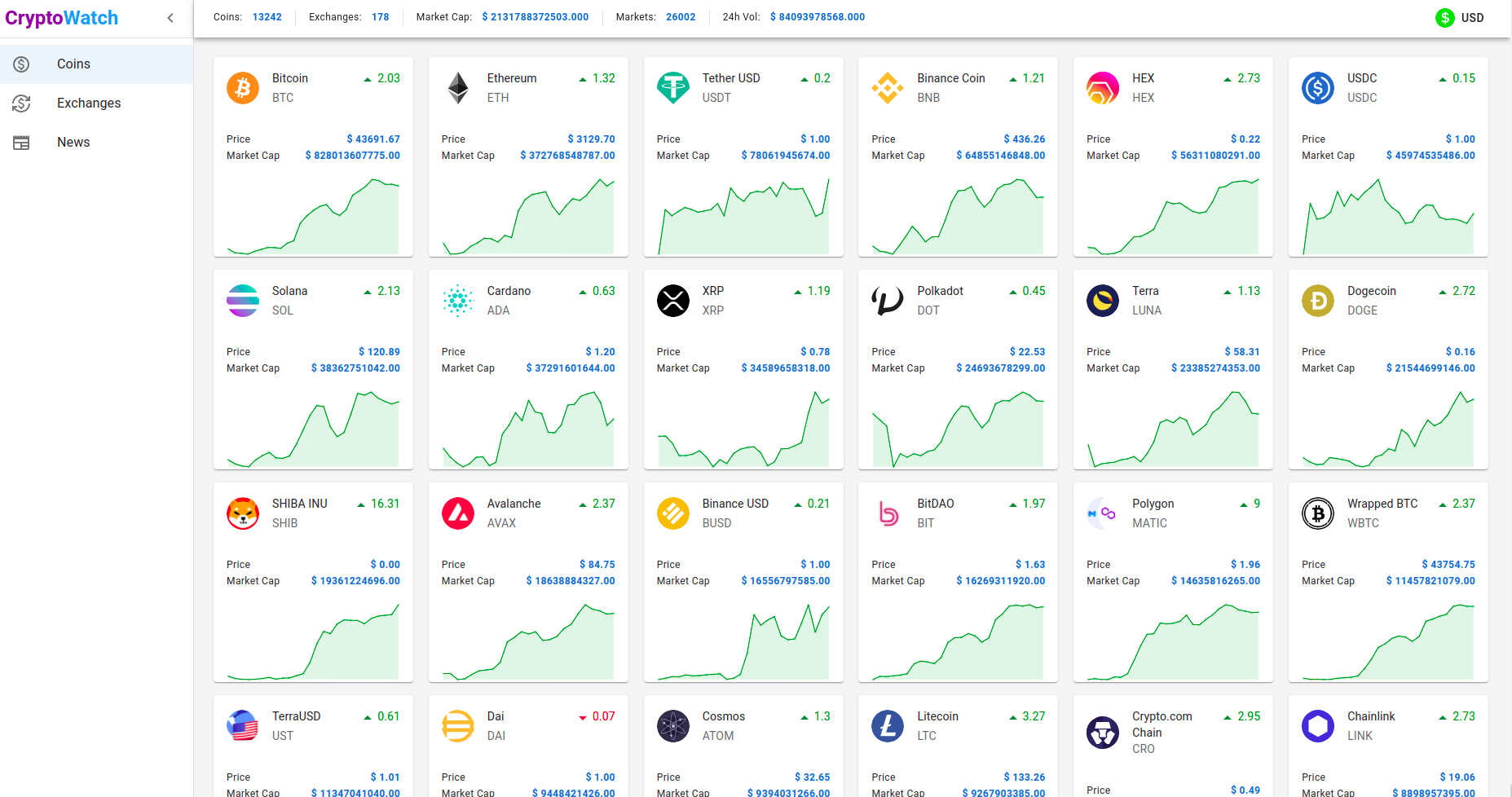1512x797 pixels.
Task: Click Bitcoin price $ 43691.67
Action: pyautogui.click(x=373, y=139)
